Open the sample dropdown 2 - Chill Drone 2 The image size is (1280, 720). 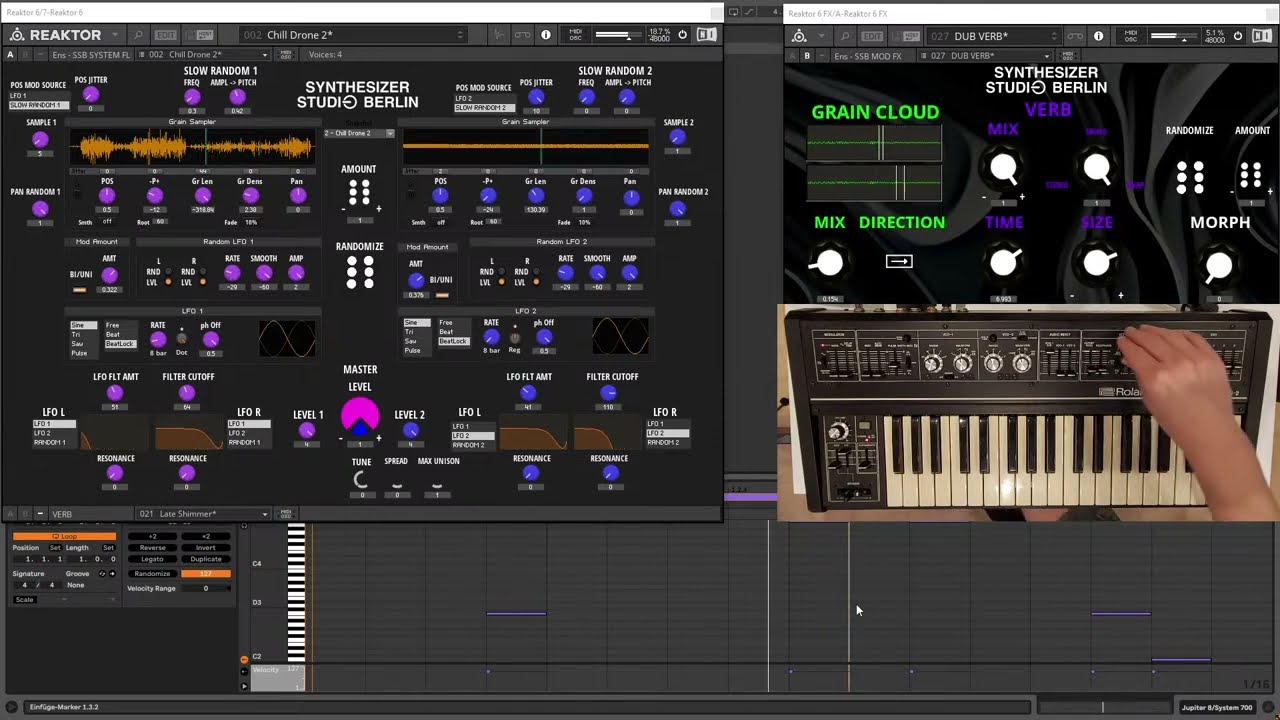[358, 133]
